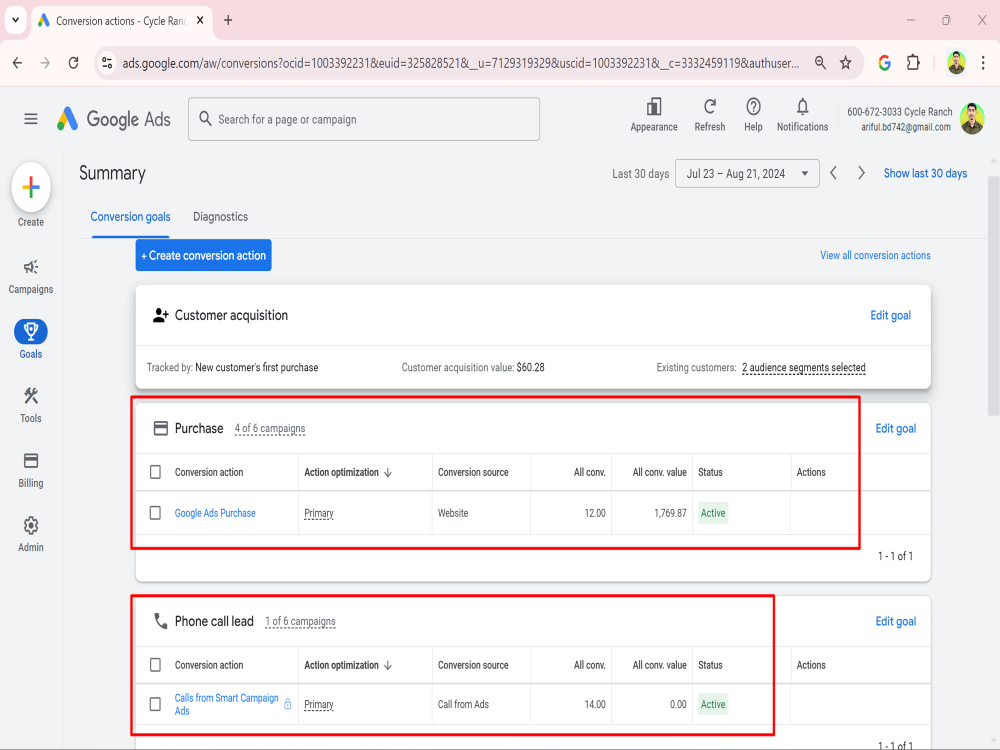Open Primary setting for Google Ads Purchase
Viewport: 1000px width, 750px height.
coord(318,513)
